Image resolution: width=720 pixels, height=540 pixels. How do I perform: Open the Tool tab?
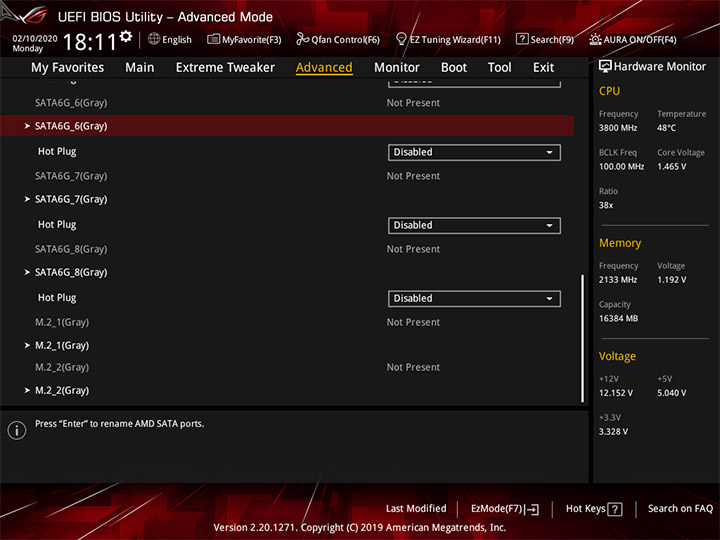click(500, 68)
